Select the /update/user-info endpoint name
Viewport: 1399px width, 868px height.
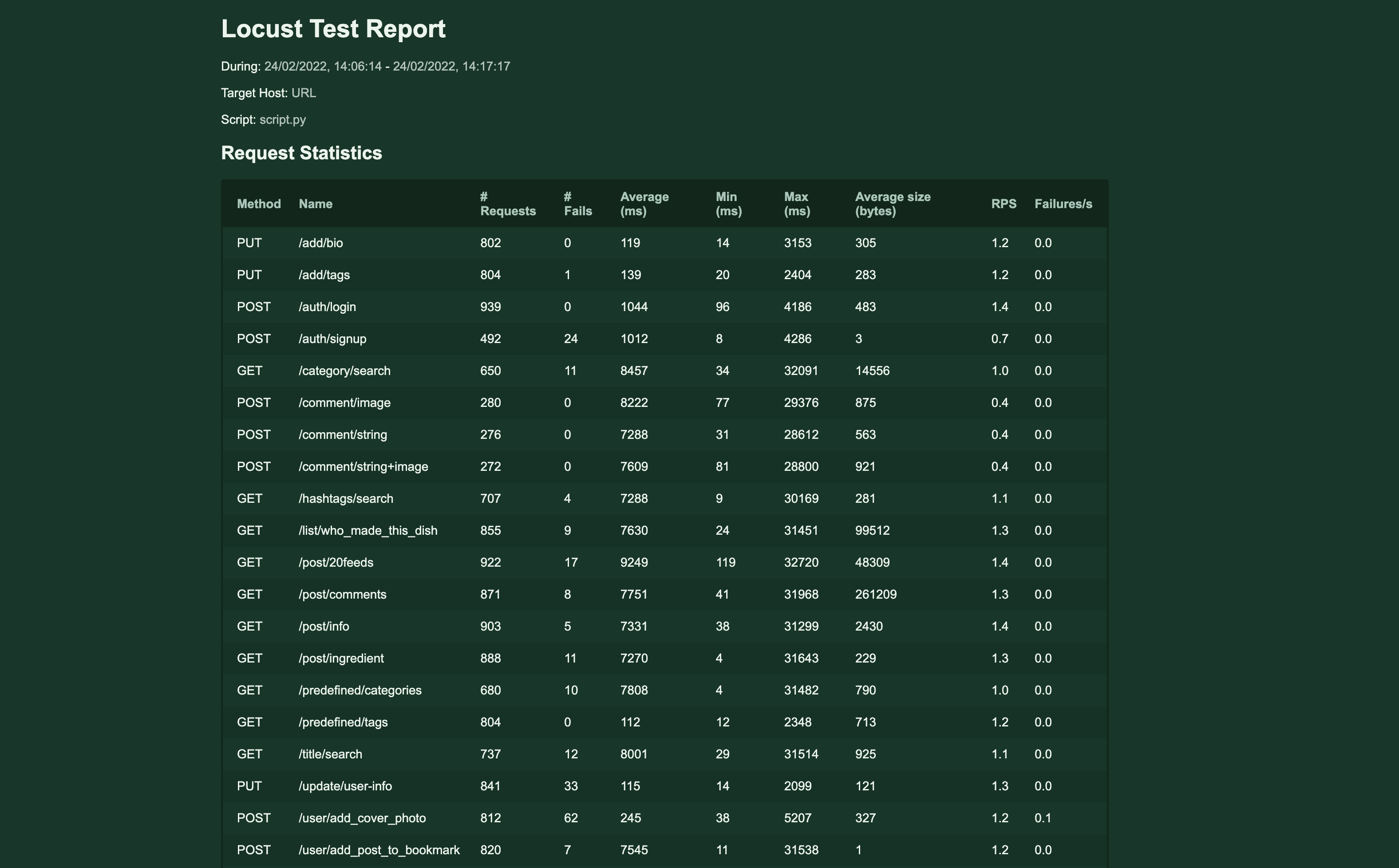tap(346, 786)
